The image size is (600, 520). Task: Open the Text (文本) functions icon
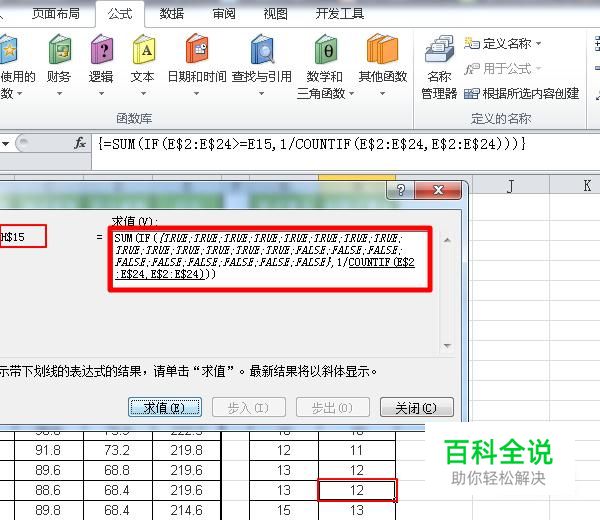pyautogui.click(x=143, y=49)
